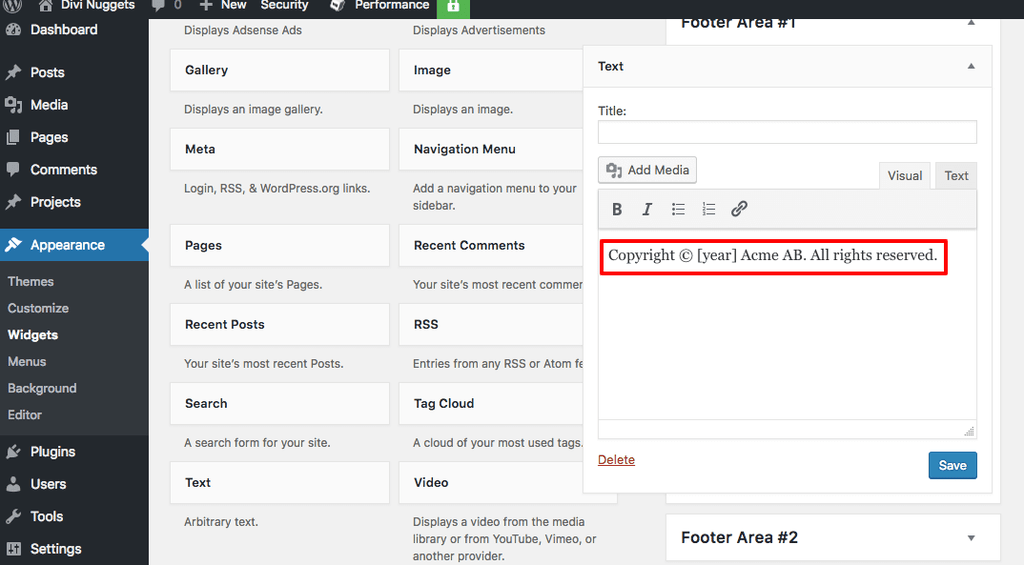This screenshot has height=565, width=1024.
Task: Open the Customize submenu item
Action: tap(38, 308)
